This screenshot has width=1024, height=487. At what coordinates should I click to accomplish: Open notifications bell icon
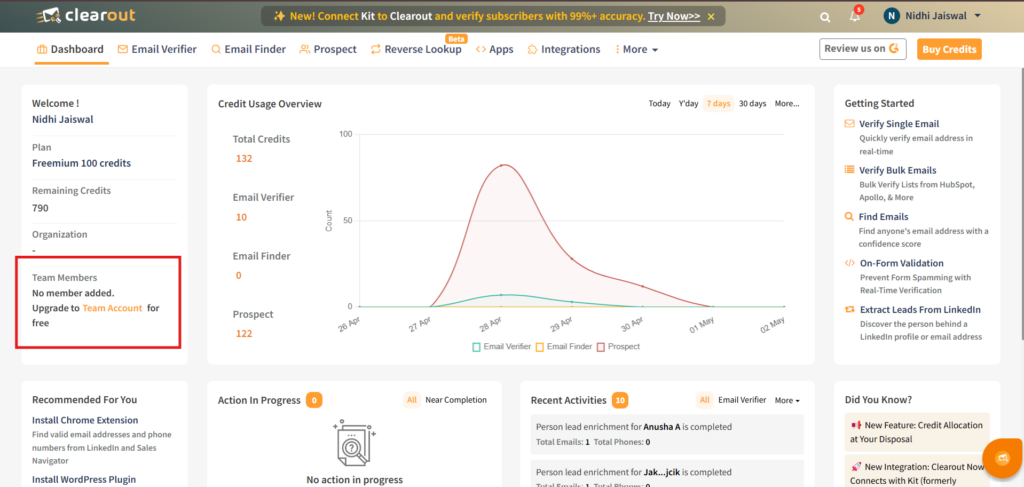(855, 16)
